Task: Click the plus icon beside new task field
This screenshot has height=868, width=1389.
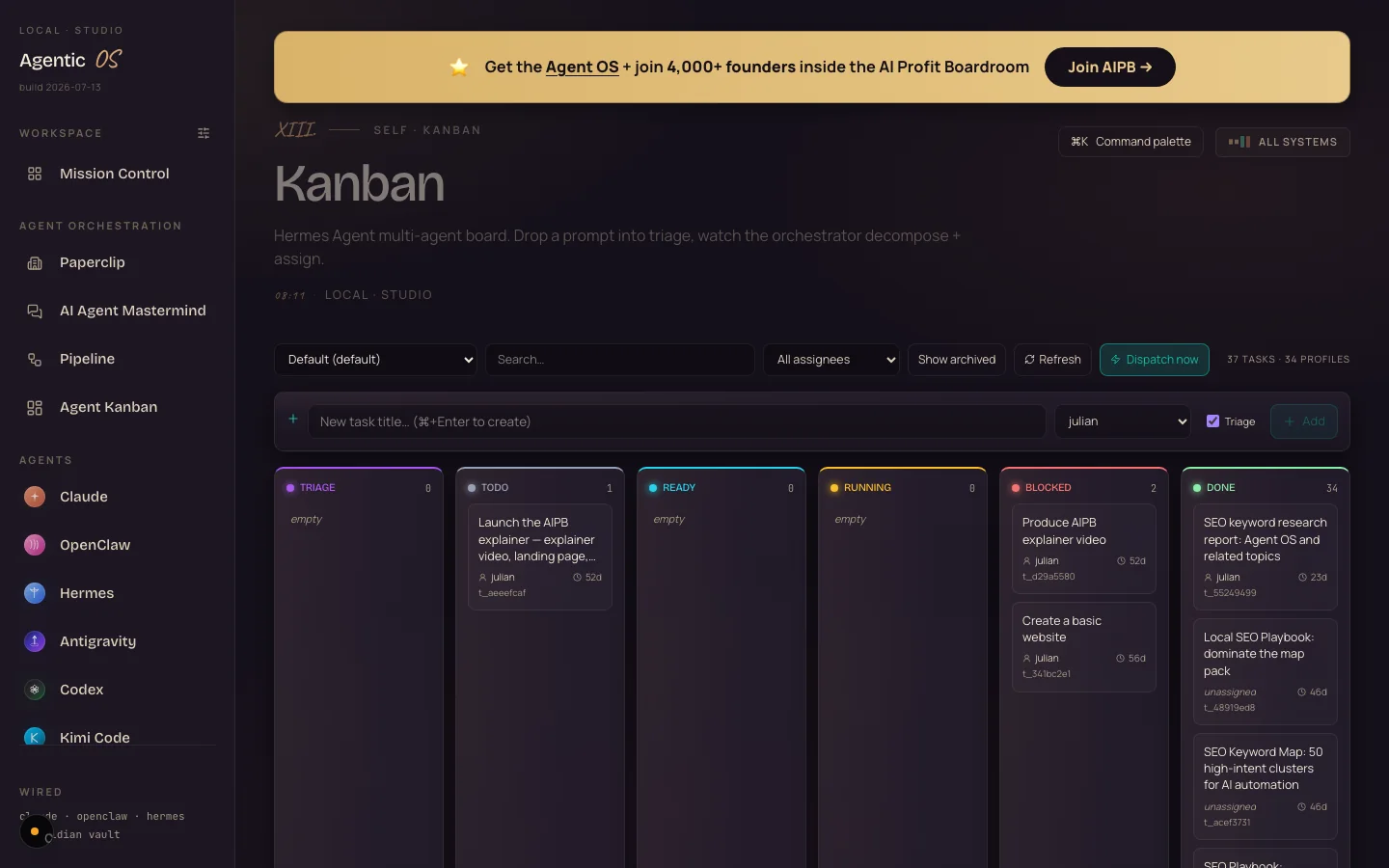Action: coord(293,420)
